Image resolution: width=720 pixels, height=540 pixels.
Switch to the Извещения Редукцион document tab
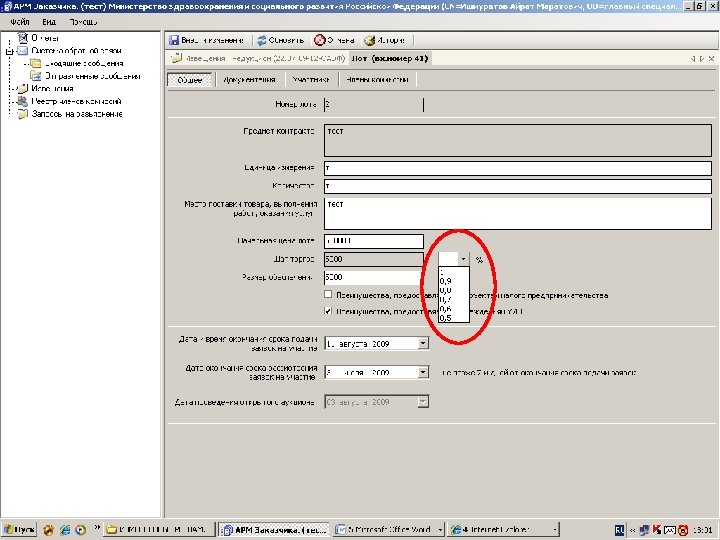258,58
